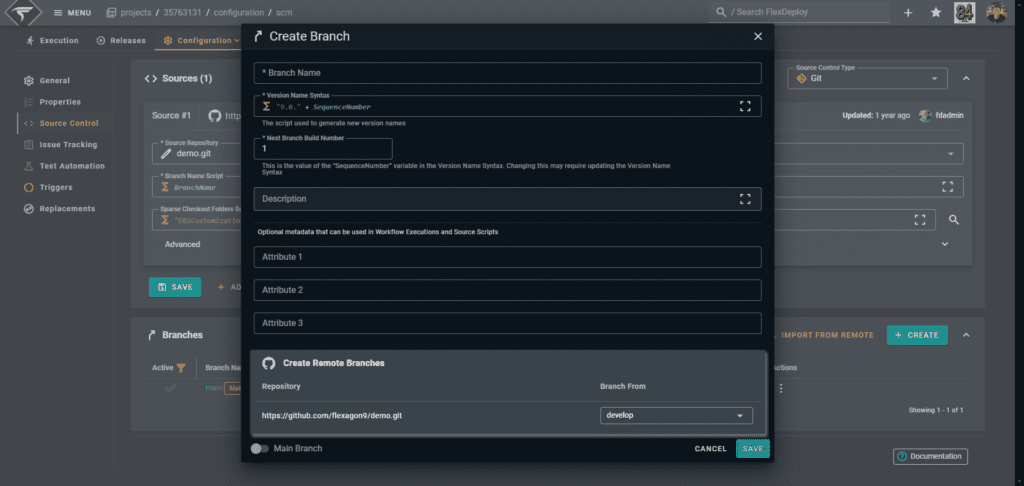Click the Source #1 label
1024x486 pixels.
171,116
